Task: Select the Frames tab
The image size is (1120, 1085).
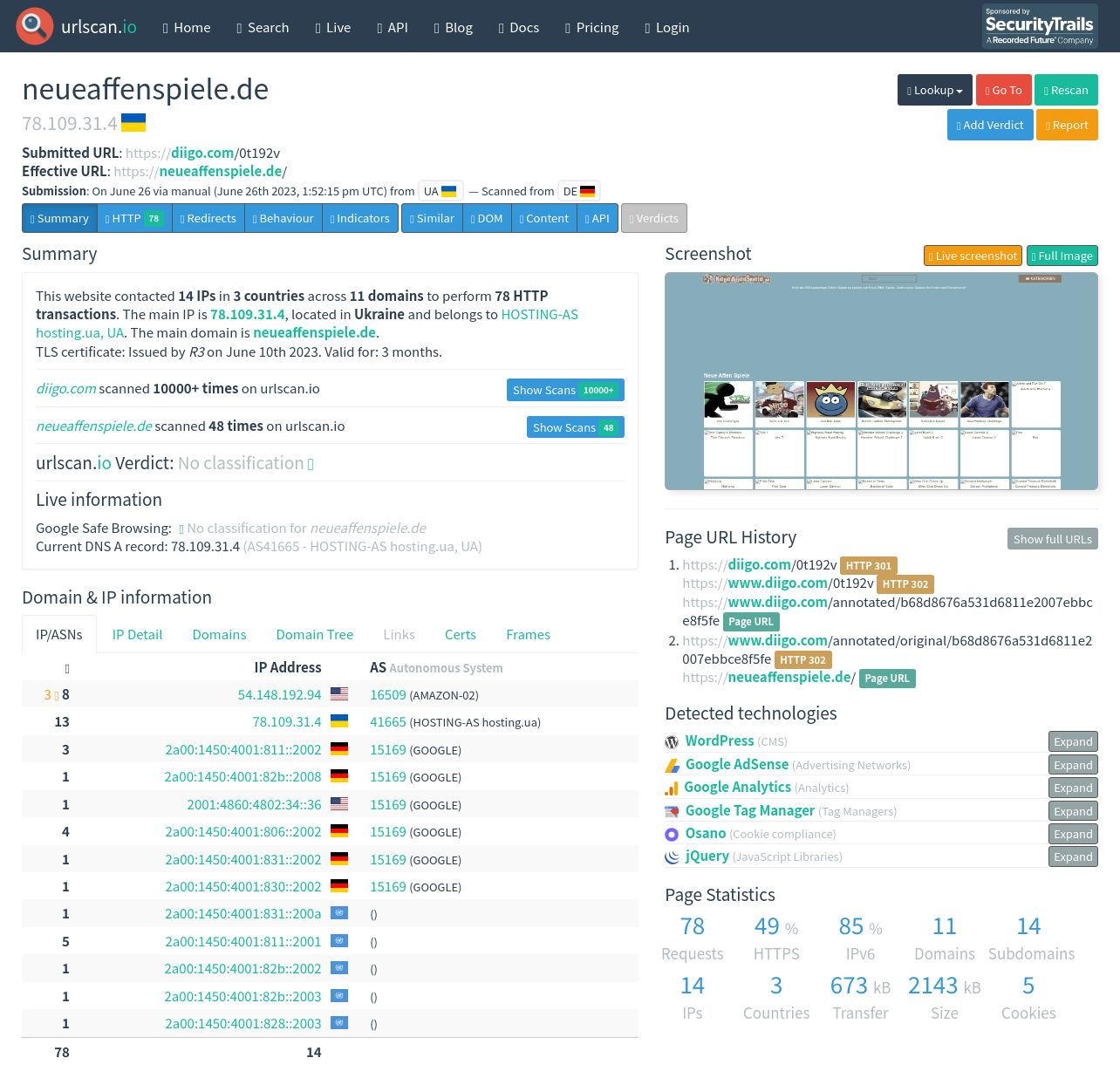Action: point(528,634)
